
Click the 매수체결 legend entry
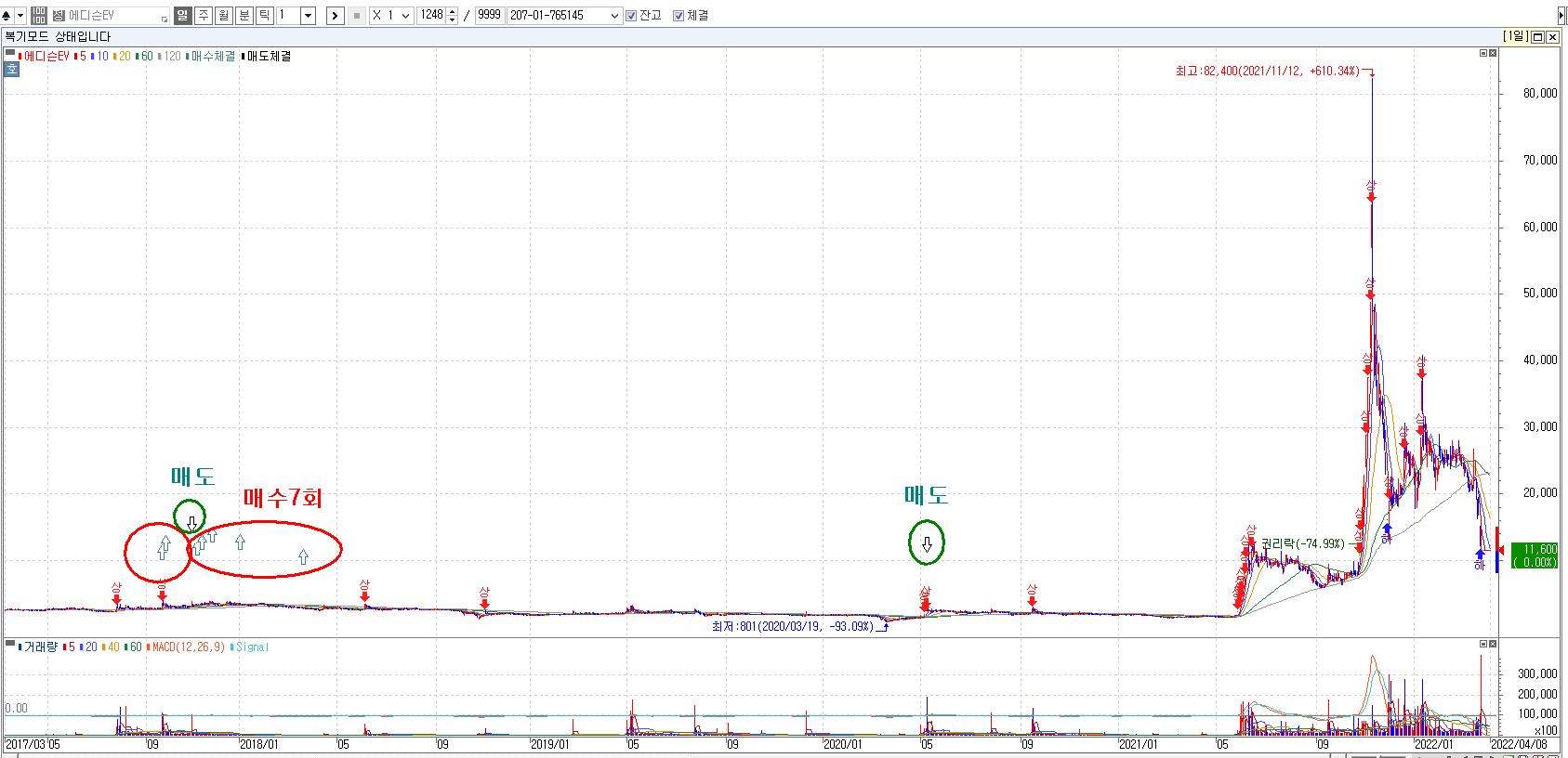point(211,57)
